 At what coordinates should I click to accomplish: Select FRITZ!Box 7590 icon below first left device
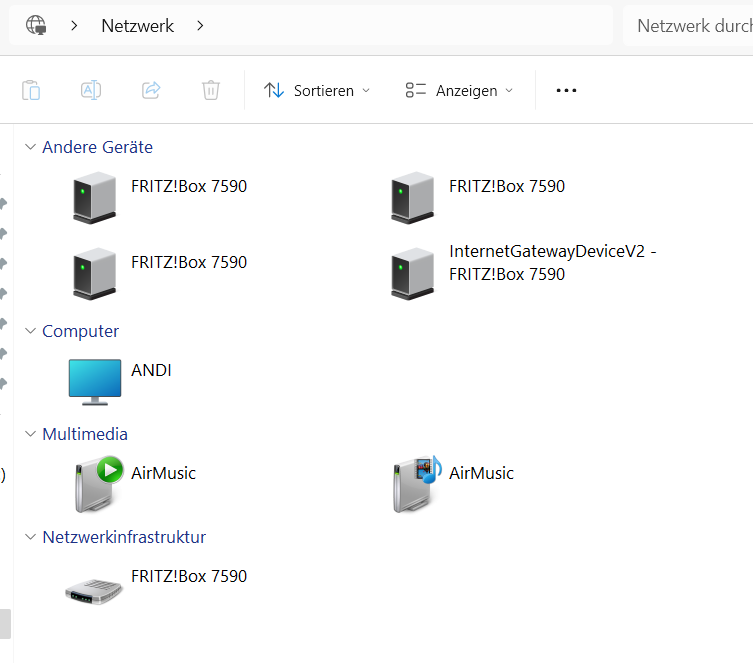coord(95,274)
